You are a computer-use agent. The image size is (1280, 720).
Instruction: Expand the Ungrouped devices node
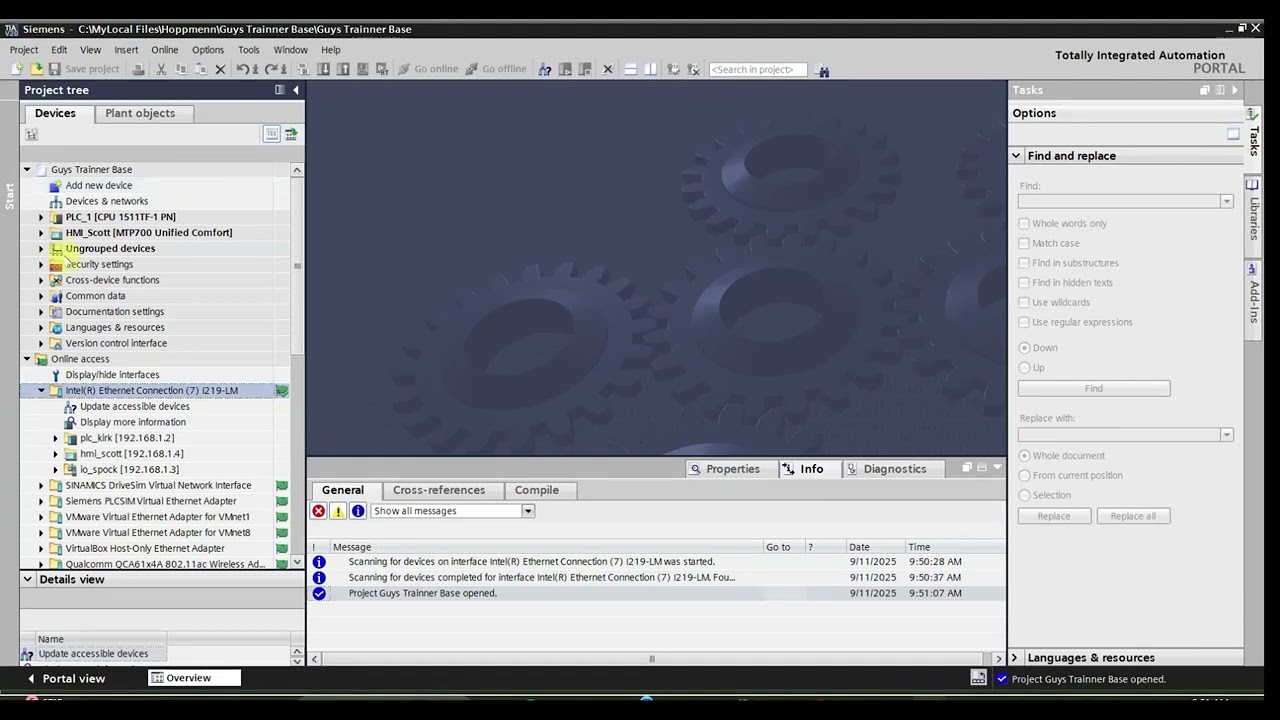[41, 249]
